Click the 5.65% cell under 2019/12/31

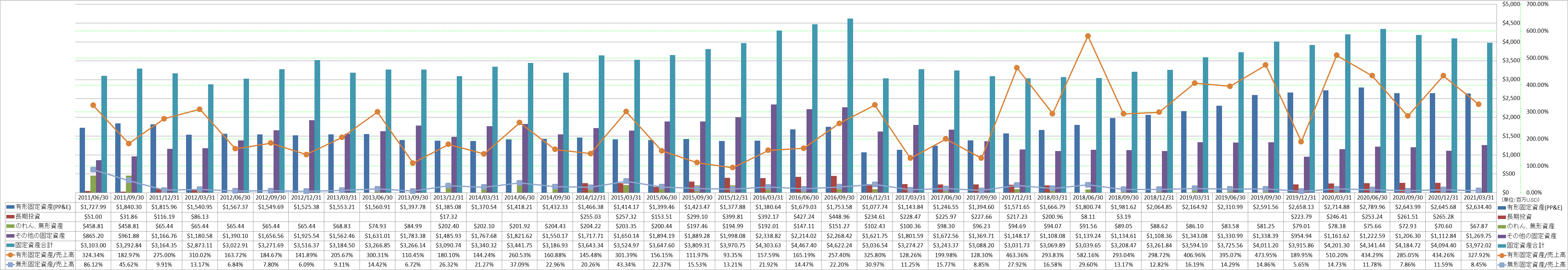click(x=1301, y=265)
